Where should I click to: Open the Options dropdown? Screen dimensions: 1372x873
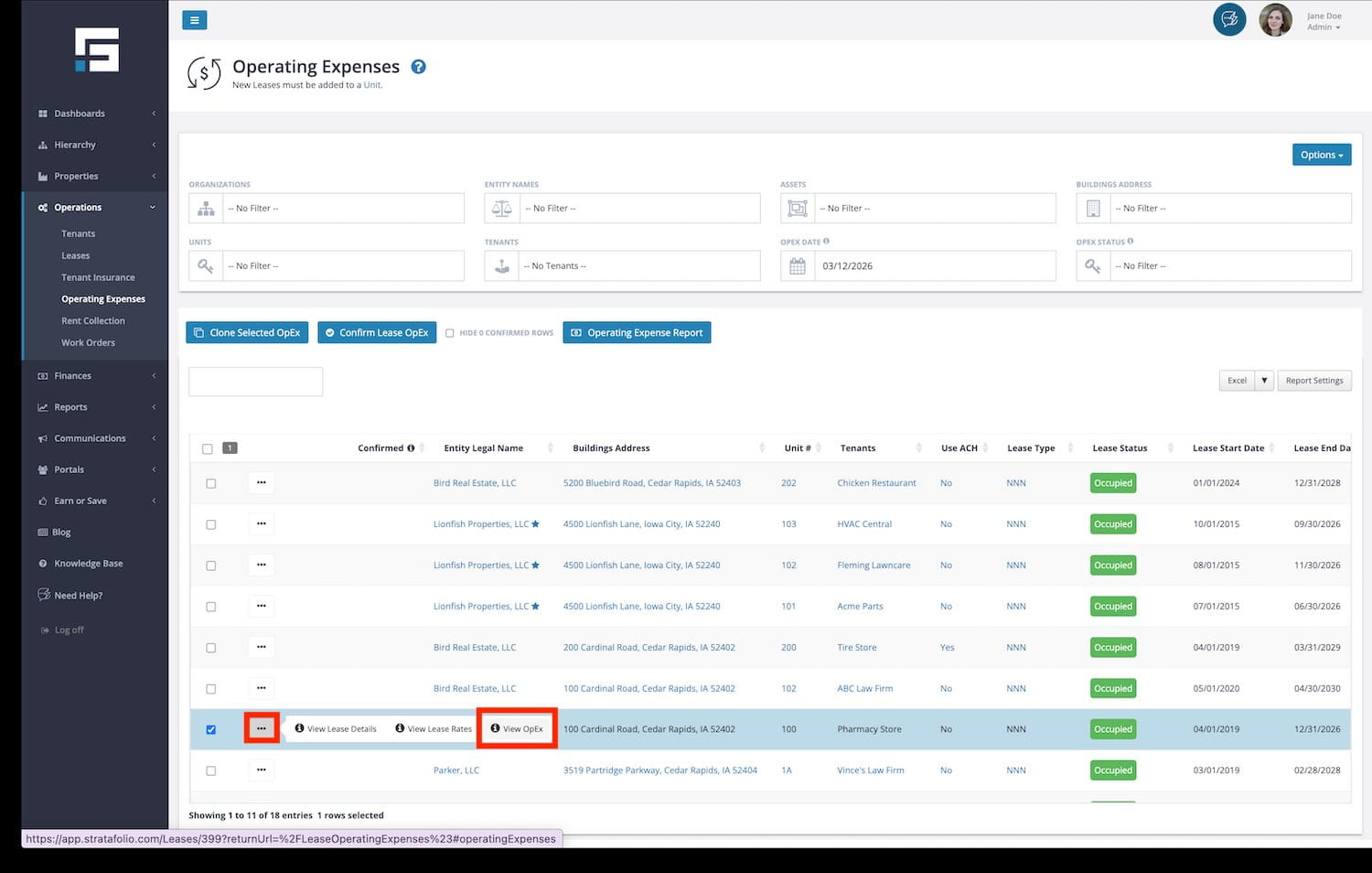1321,155
